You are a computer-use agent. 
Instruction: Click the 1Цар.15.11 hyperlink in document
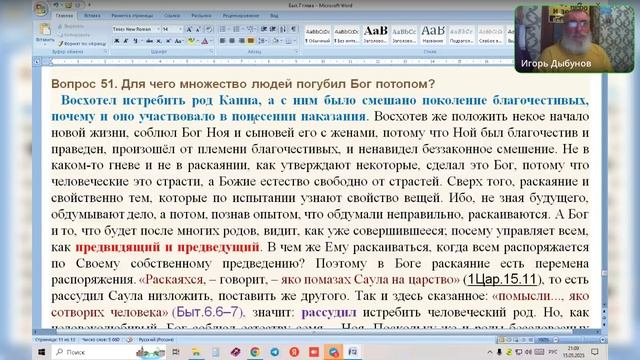501,280
